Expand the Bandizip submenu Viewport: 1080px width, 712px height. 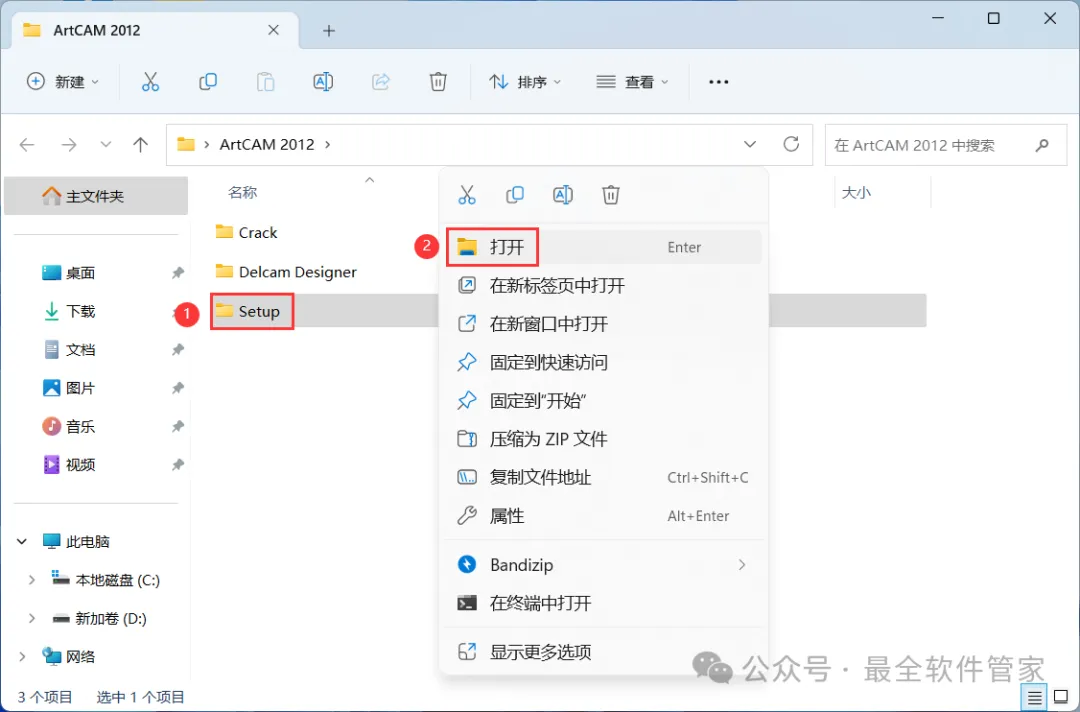click(604, 565)
